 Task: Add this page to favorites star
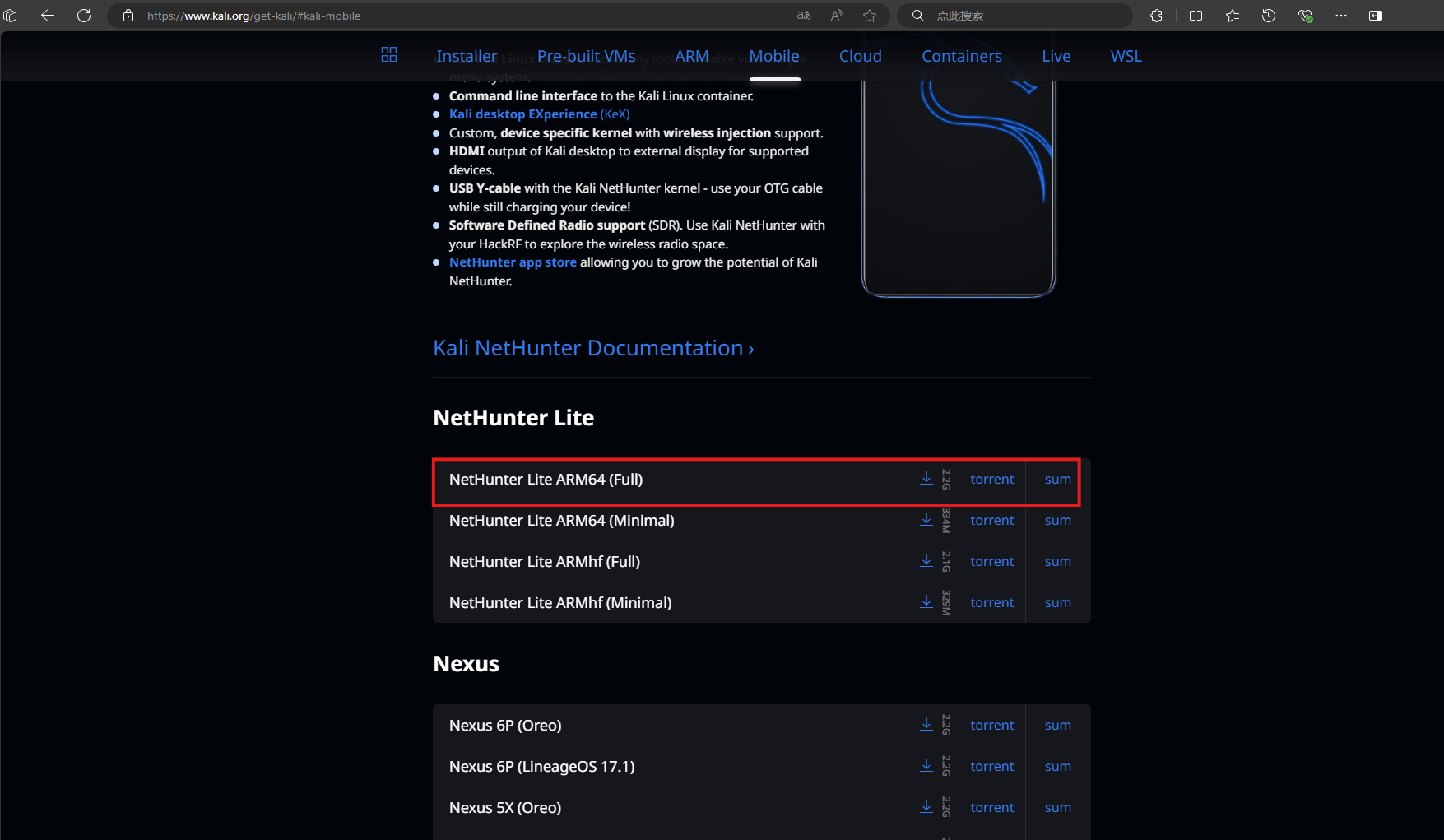[870, 16]
